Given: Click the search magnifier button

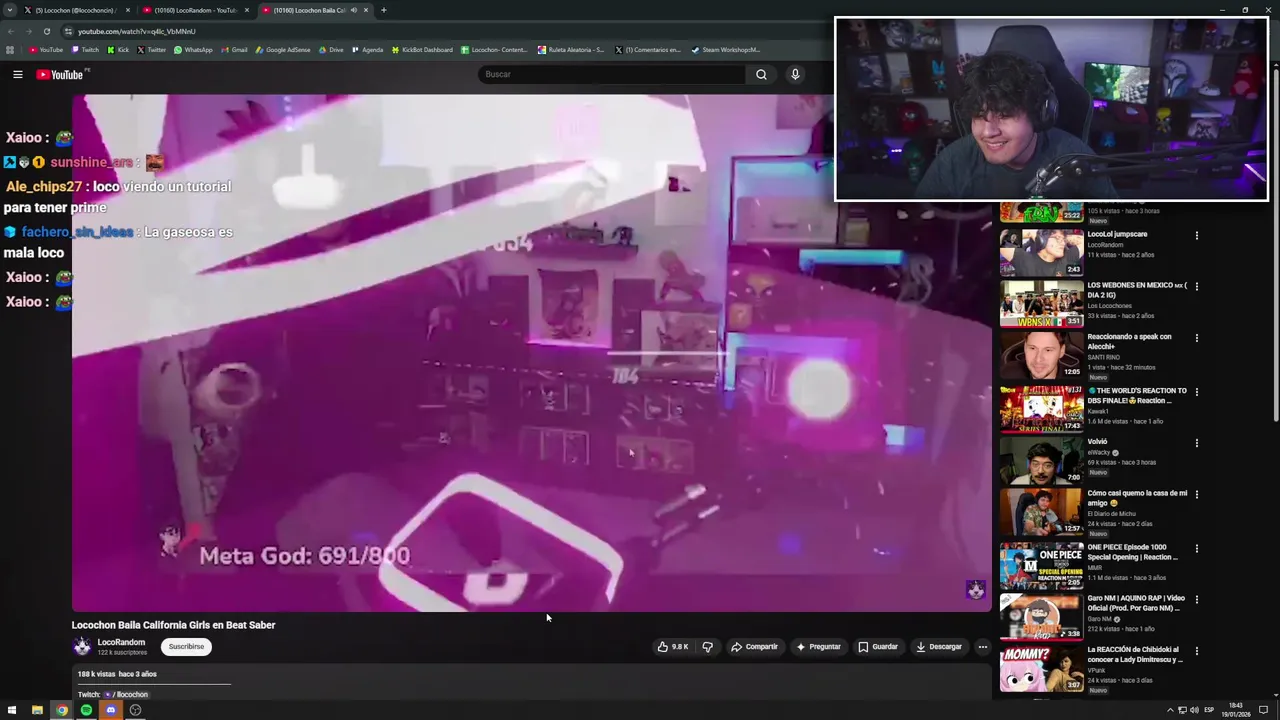Looking at the screenshot, I should (761, 74).
